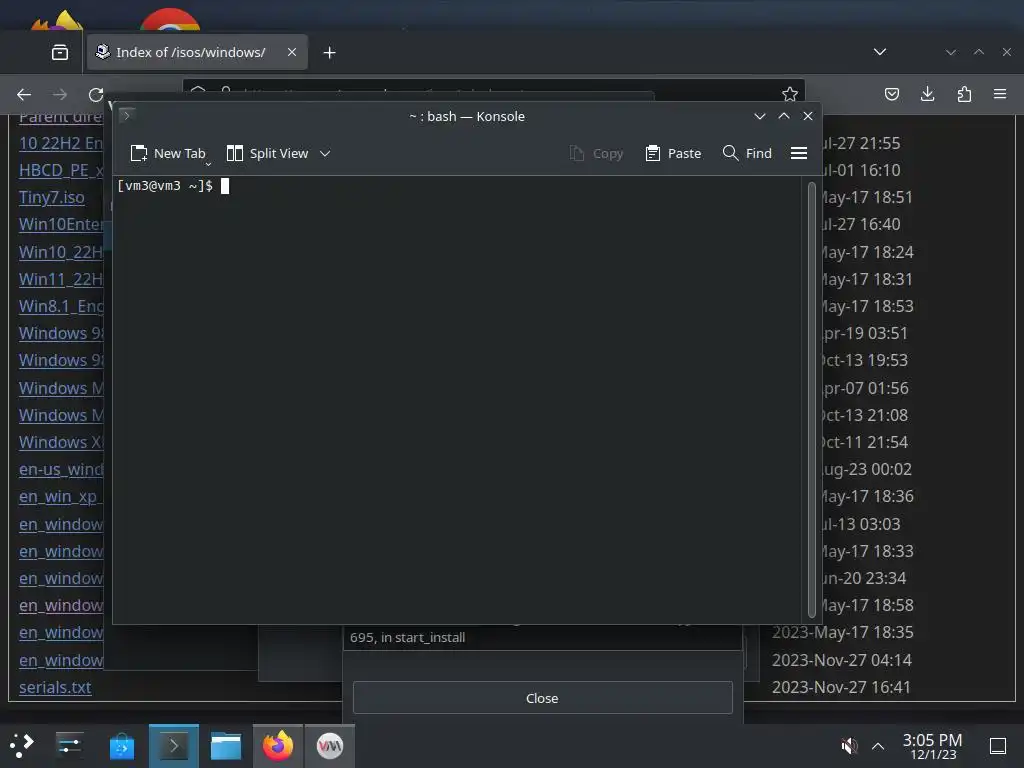Switch to Firefox in the taskbar
1024x768 pixels.
(x=278, y=746)
